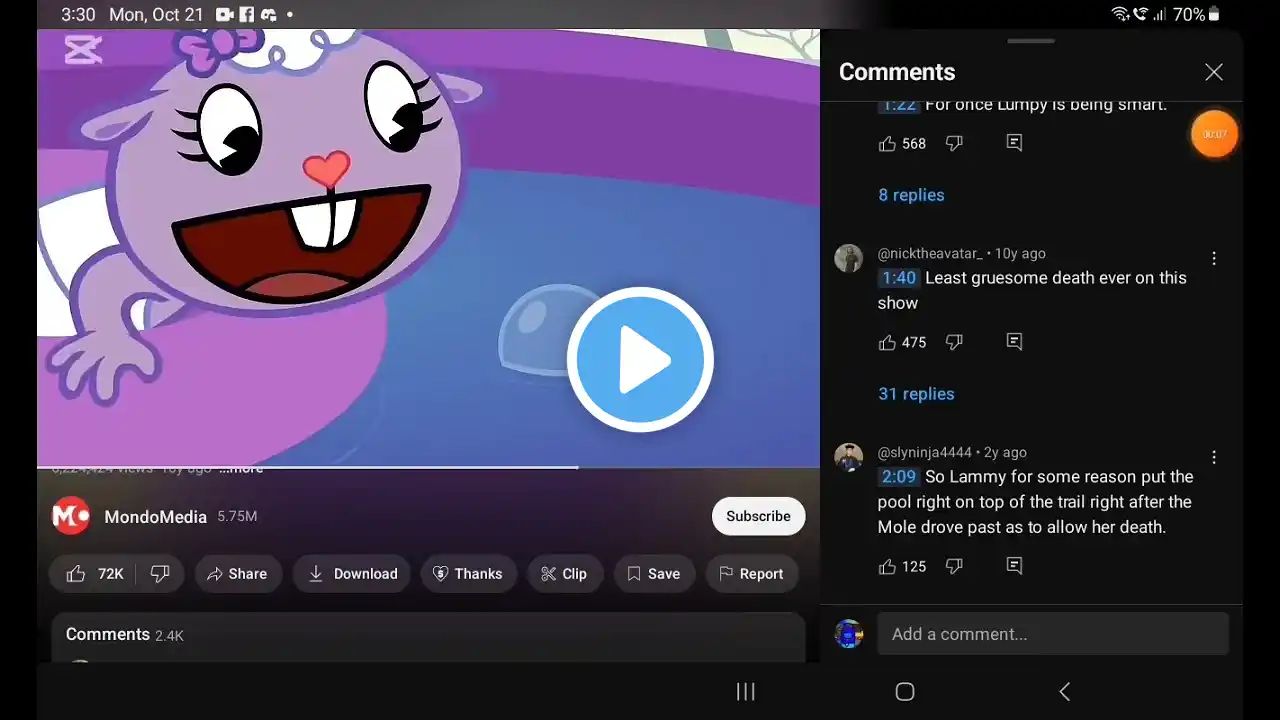This screenshot has width=1280, height=720.
Task: Reply to the comment with 475 likes
Action: coord(1014,342)
